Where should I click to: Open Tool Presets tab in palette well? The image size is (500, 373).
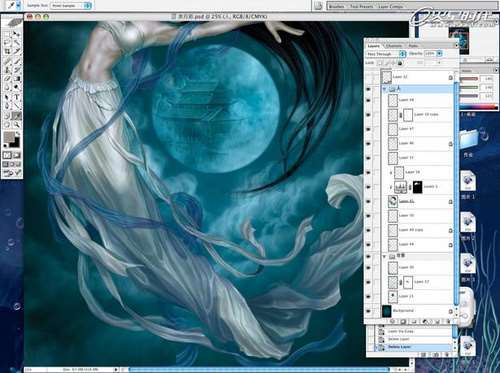(x=362, y=6)
